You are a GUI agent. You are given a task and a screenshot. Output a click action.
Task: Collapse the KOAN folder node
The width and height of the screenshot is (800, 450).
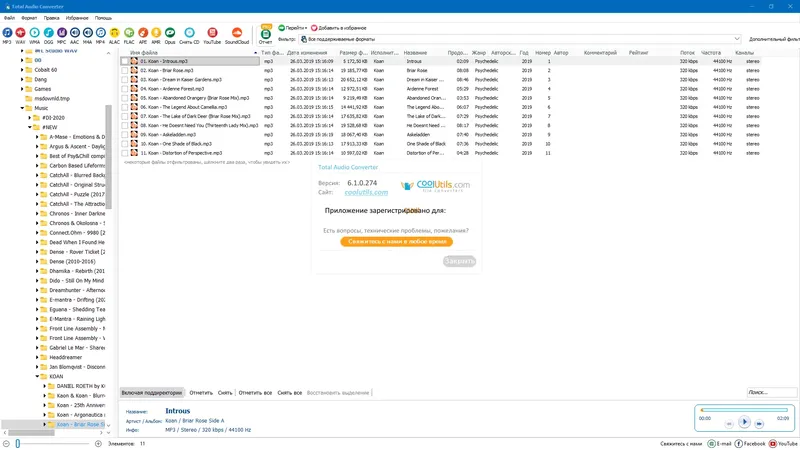click(37, 377)
